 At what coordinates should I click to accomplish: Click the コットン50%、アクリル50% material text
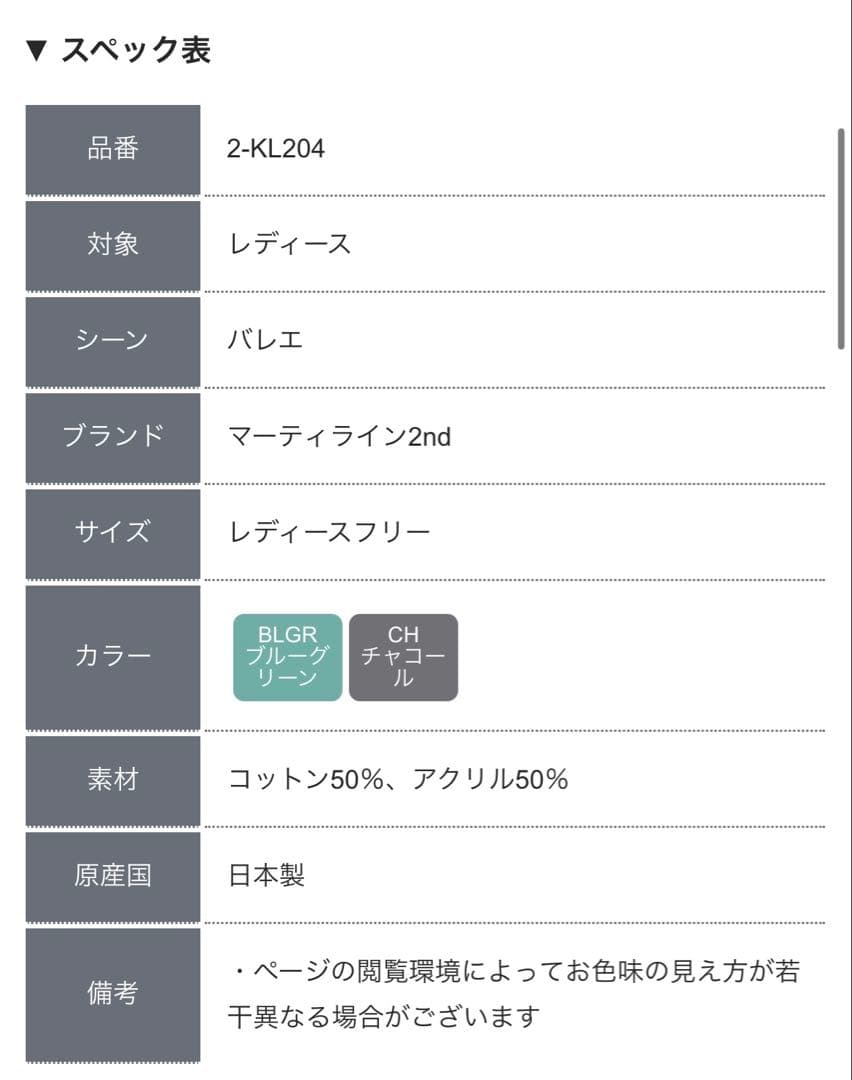[x=398, y=779]
